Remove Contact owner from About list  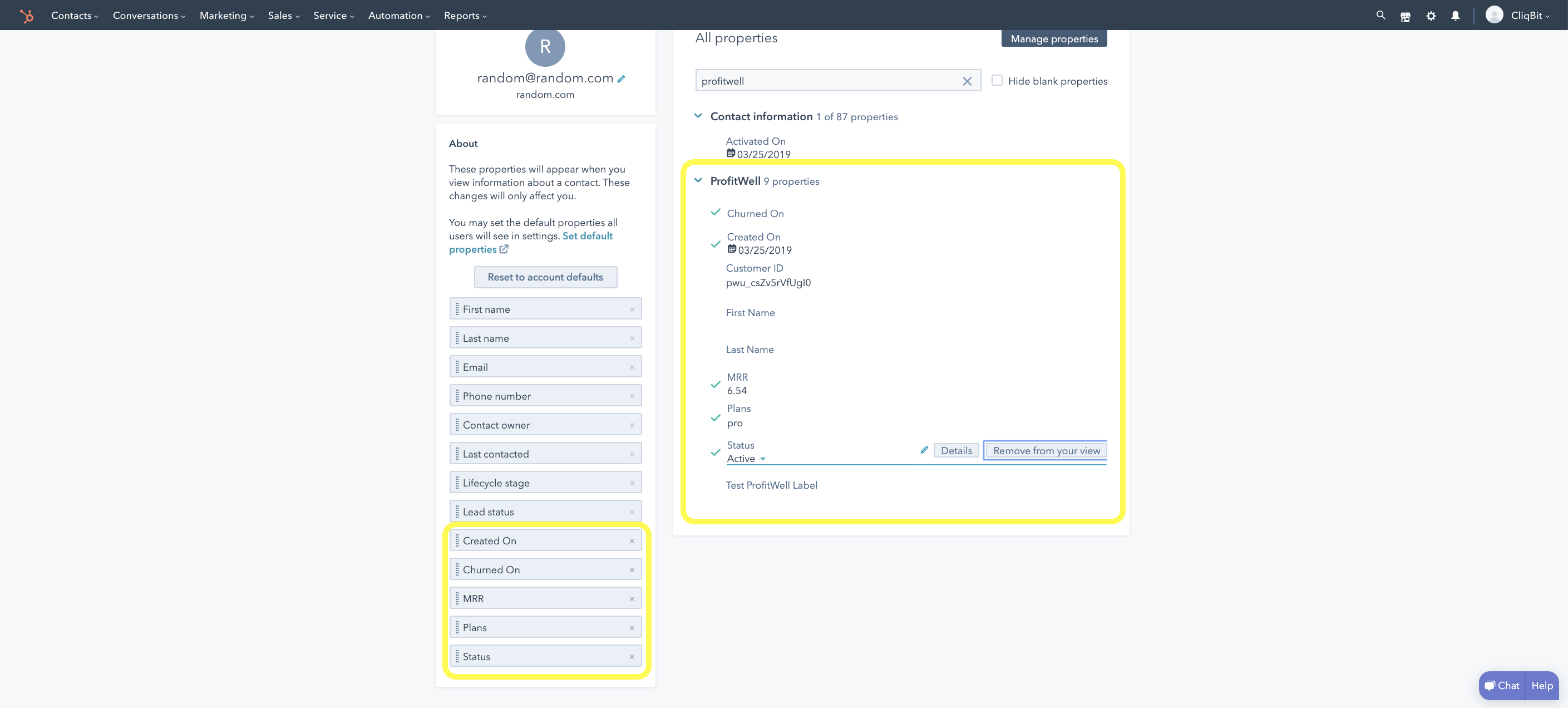click(x=632, y=425)
